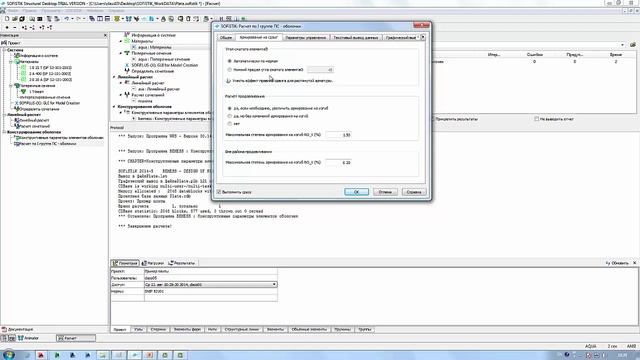Click the New file icon in main toolbar
The image size is (640, 360).
point(7,19)
